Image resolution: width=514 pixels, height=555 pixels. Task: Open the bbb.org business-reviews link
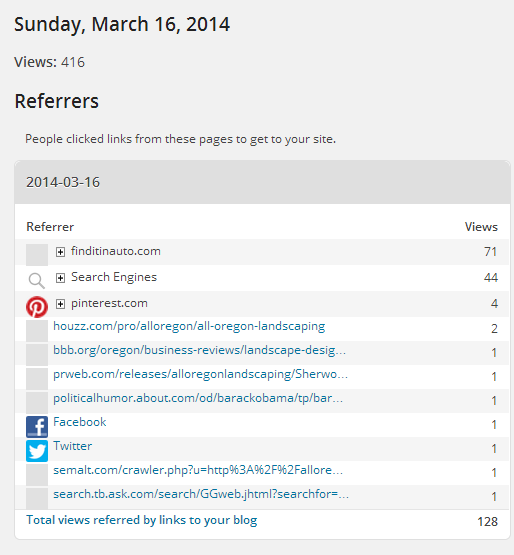click(x=200, y=350)
